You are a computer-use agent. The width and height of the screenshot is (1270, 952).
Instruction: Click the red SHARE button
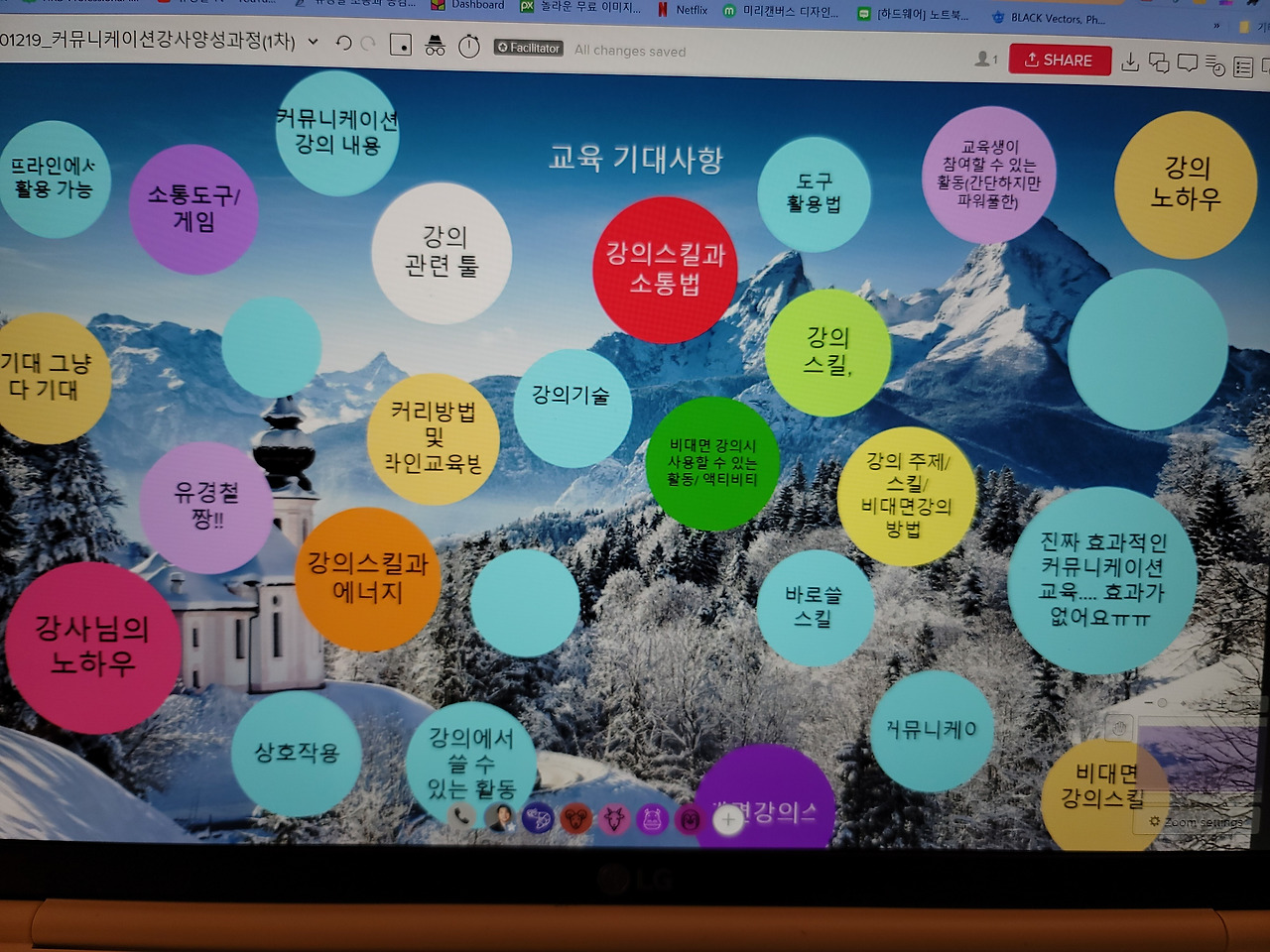coord(1060,59)
